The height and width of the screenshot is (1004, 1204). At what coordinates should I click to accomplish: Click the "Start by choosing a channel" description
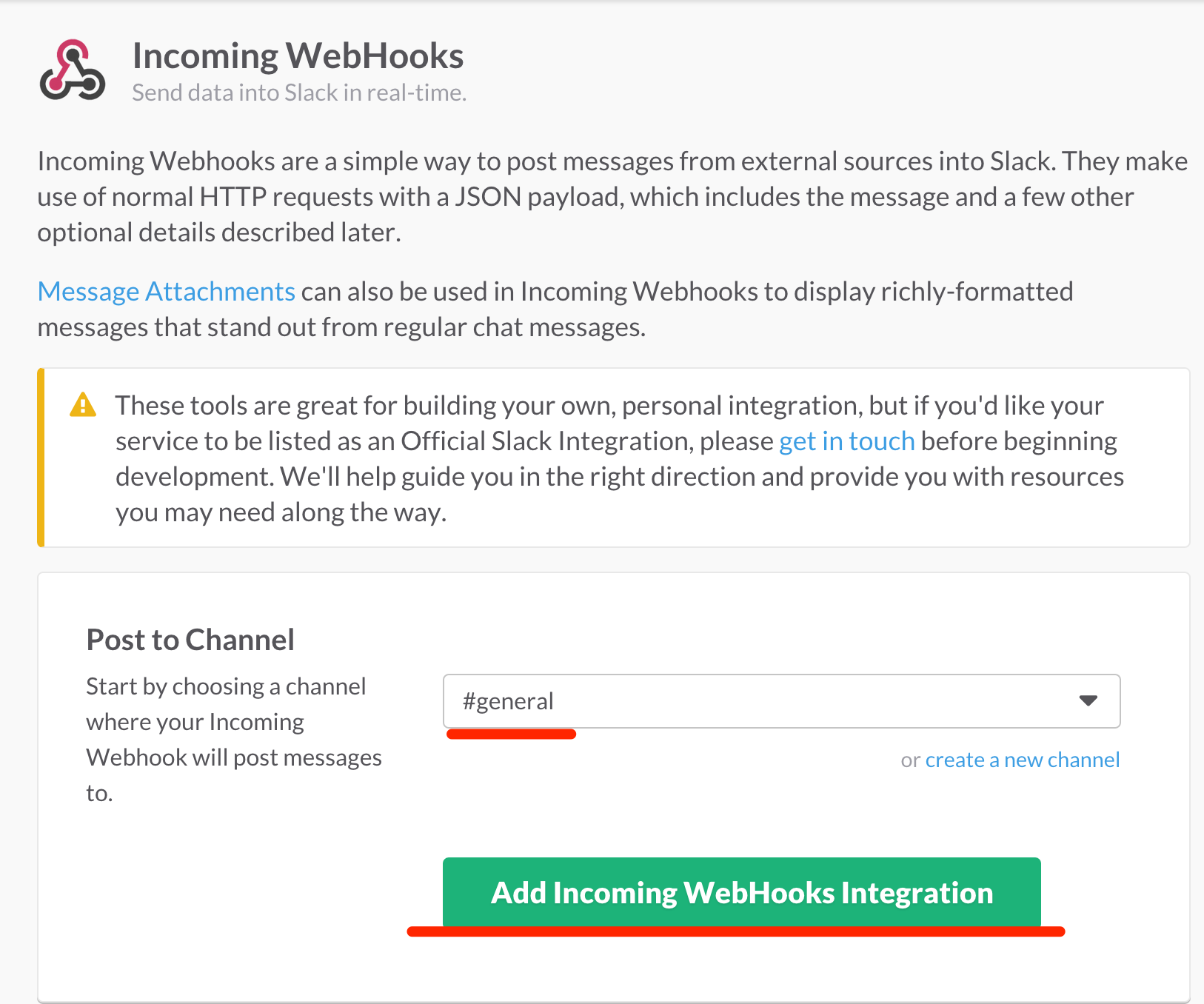point(226,686)
